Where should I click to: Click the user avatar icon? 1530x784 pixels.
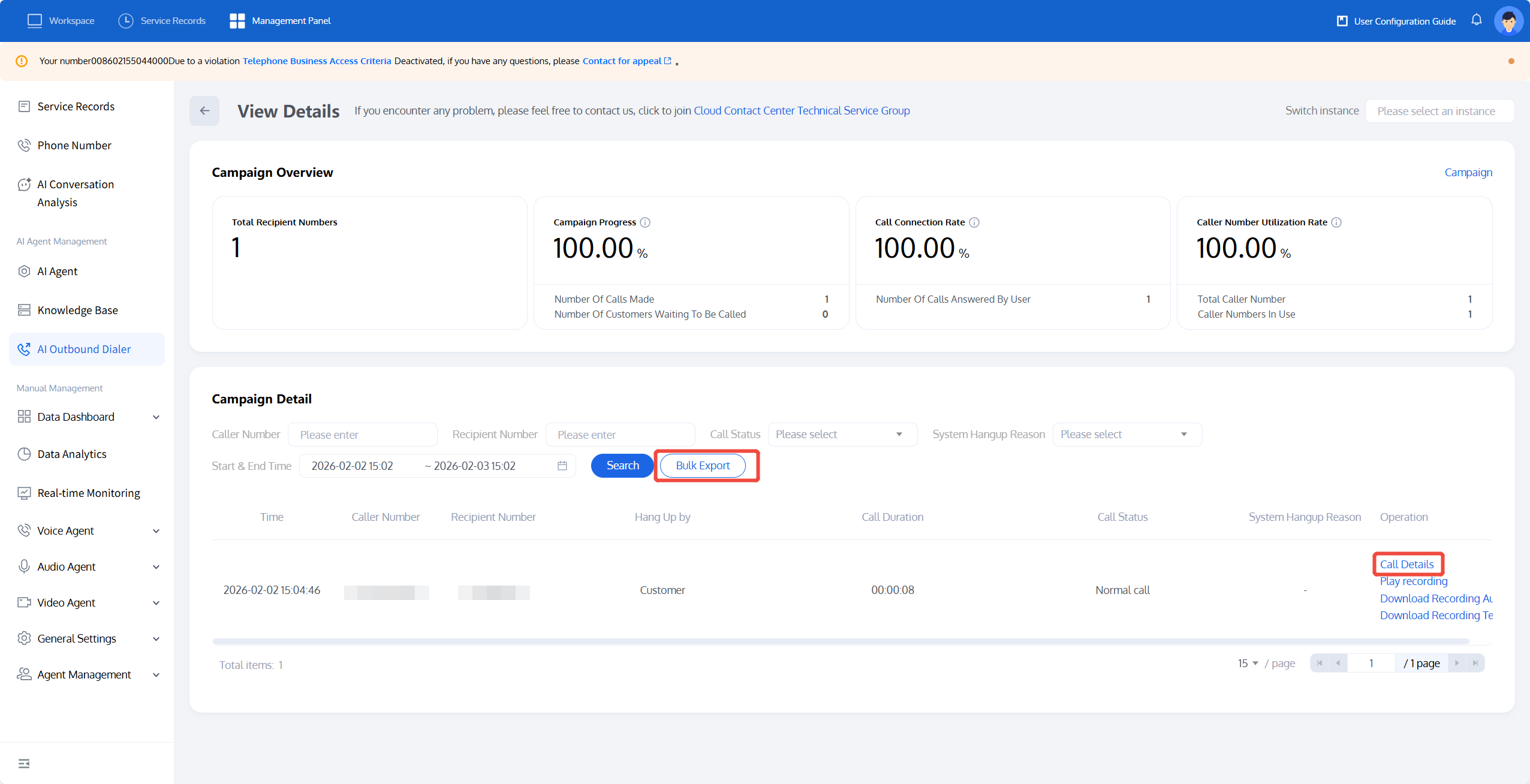click(x=1508, y=21)
